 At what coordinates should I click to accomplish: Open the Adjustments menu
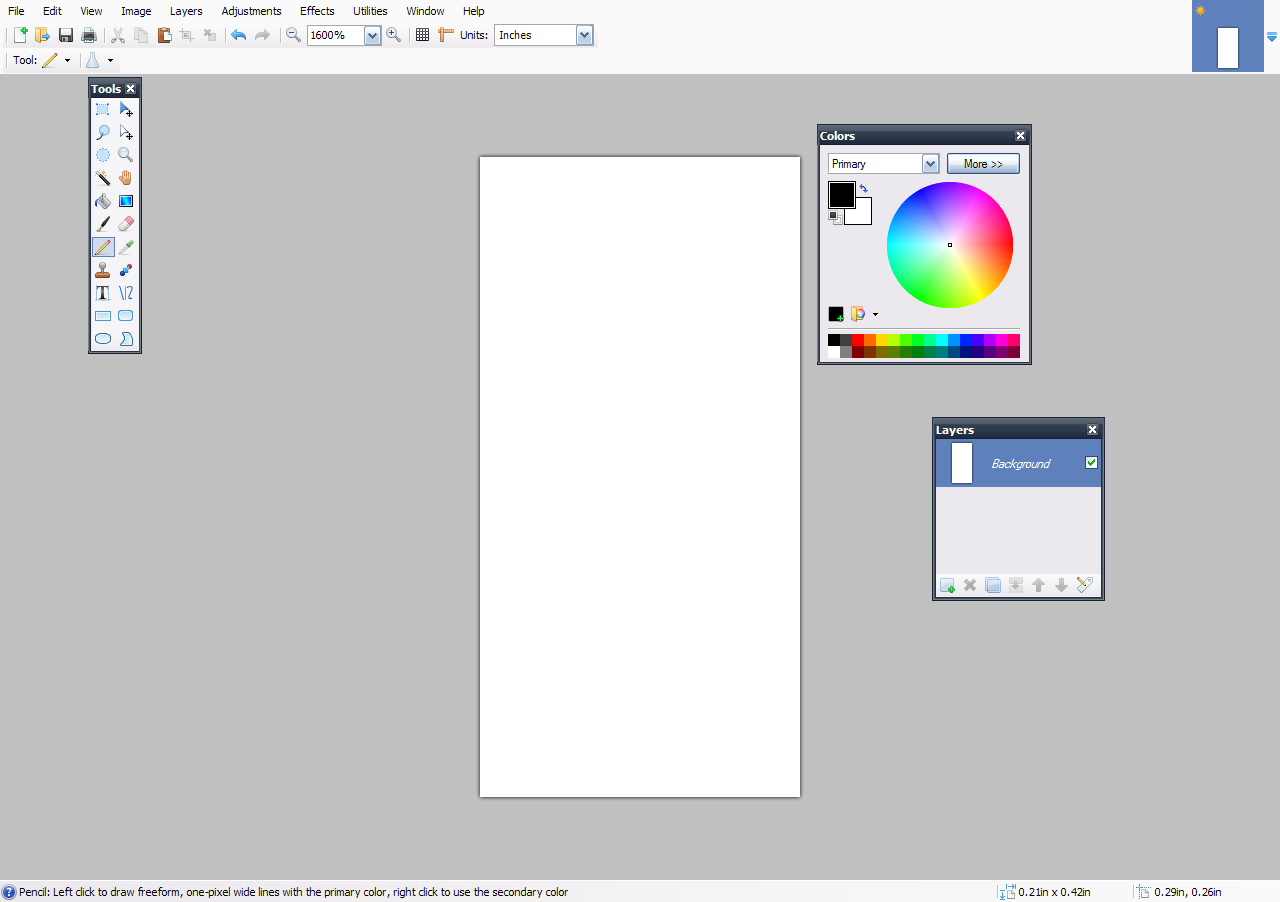tap(251, 11)
